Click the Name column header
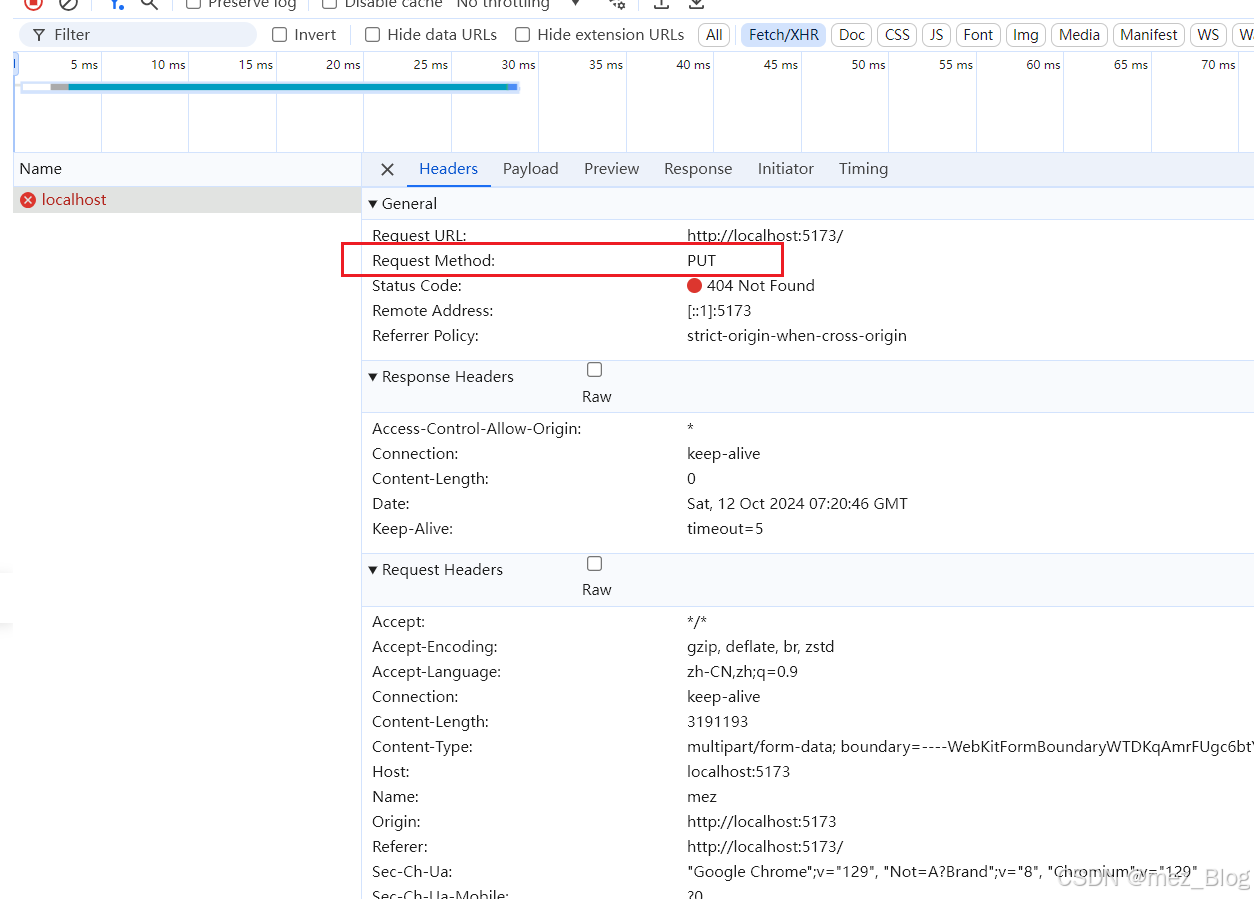The image size is (1254, 899). 186,169
